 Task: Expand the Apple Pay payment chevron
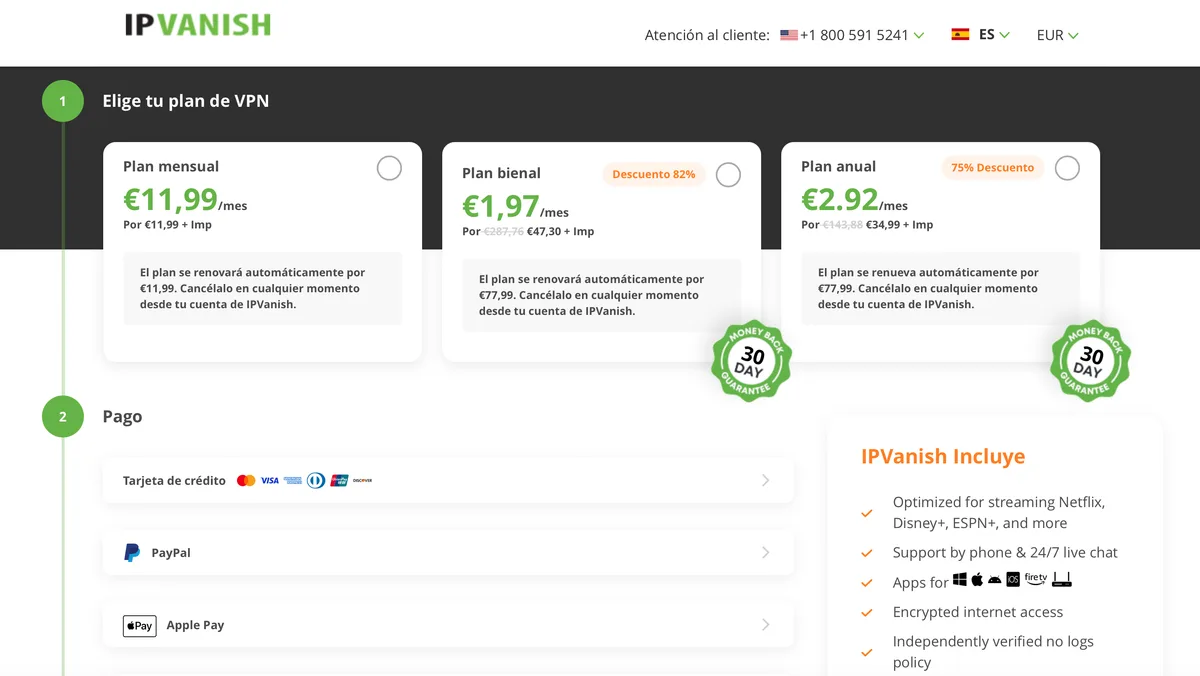click(766, 625)
